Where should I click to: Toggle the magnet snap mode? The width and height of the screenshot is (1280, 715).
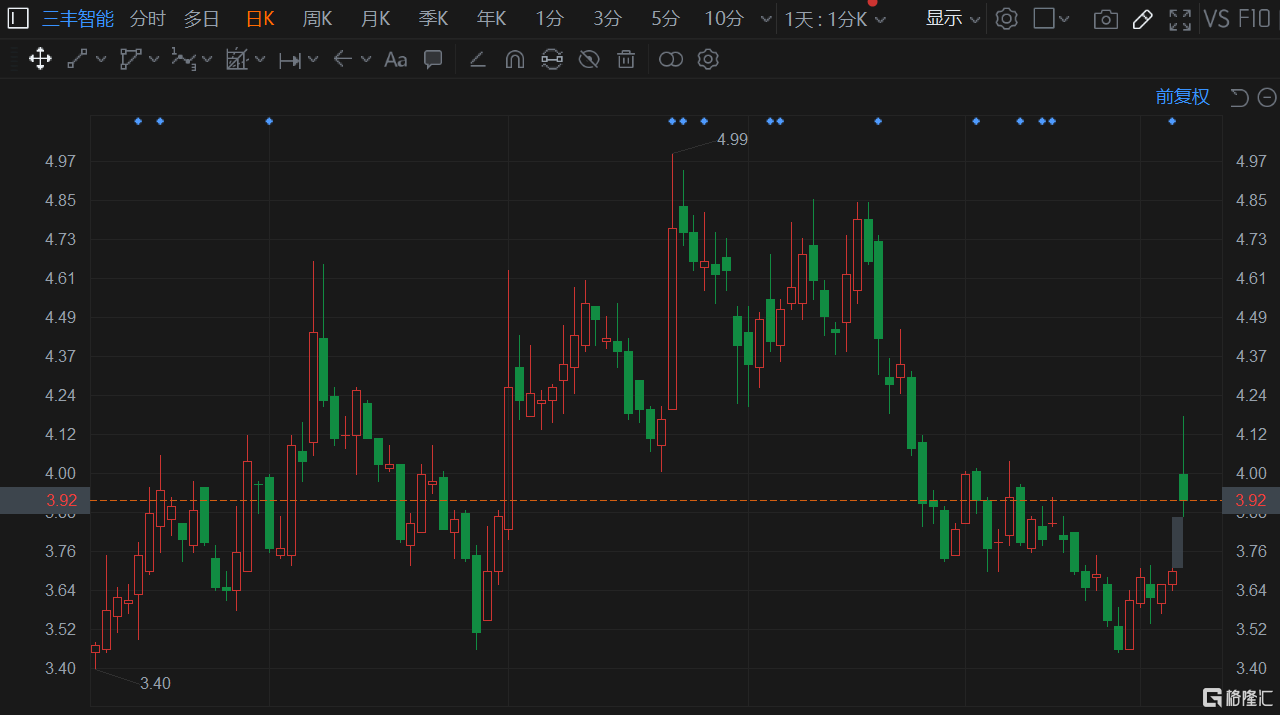(514, 59)
